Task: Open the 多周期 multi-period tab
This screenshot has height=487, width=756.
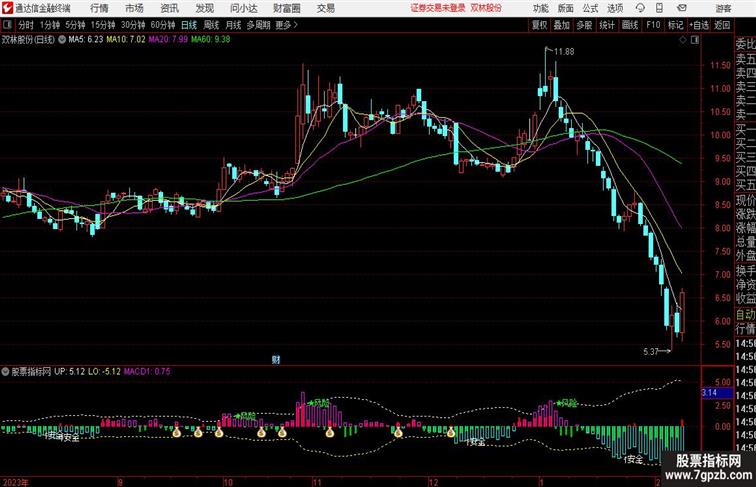Action: (258, 25)
